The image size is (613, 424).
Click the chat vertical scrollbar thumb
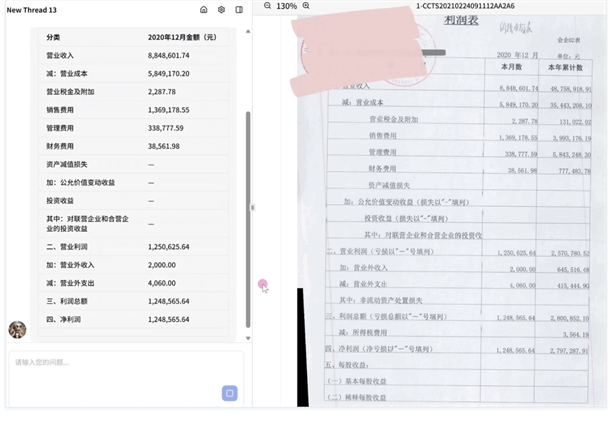coord(248,220)
